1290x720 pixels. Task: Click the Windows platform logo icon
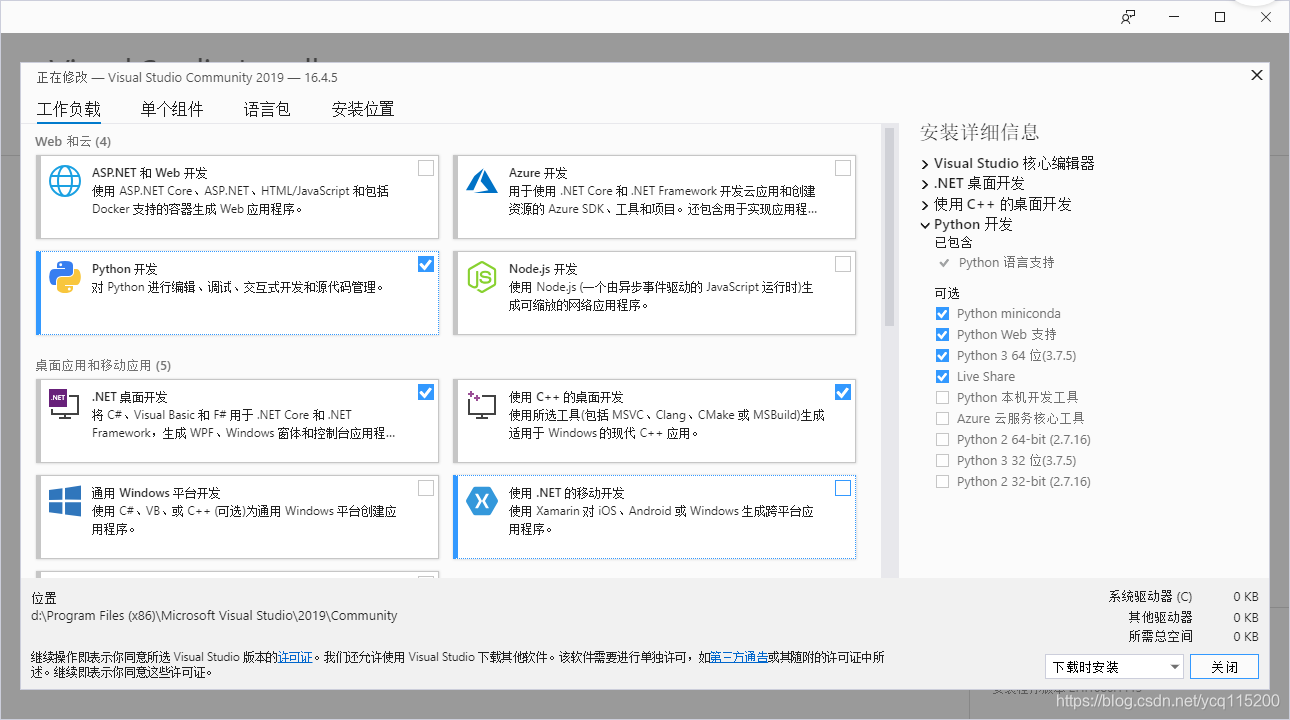[x=65, y=501]
